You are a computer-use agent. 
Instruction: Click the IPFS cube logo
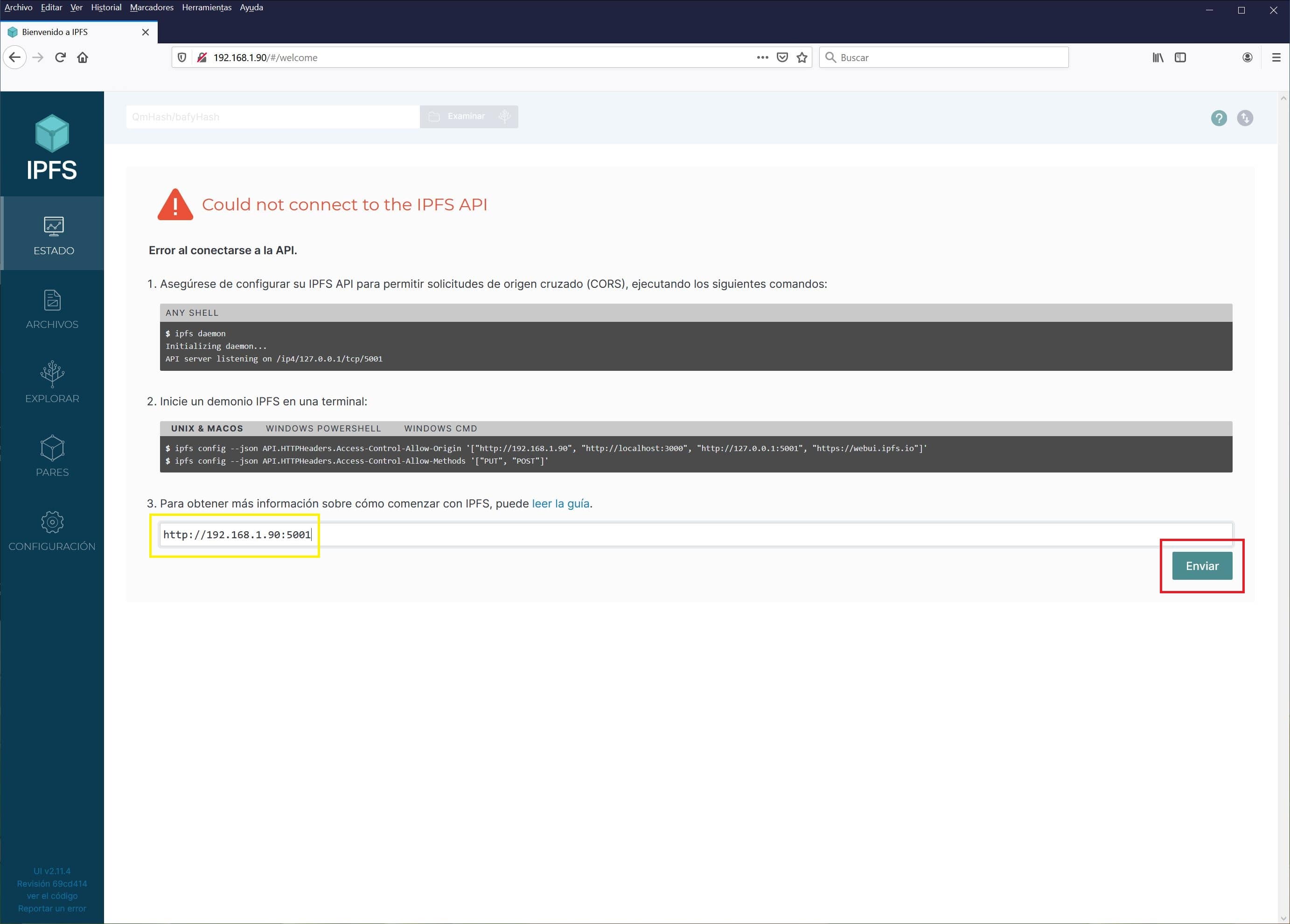(x=52, y=133)
